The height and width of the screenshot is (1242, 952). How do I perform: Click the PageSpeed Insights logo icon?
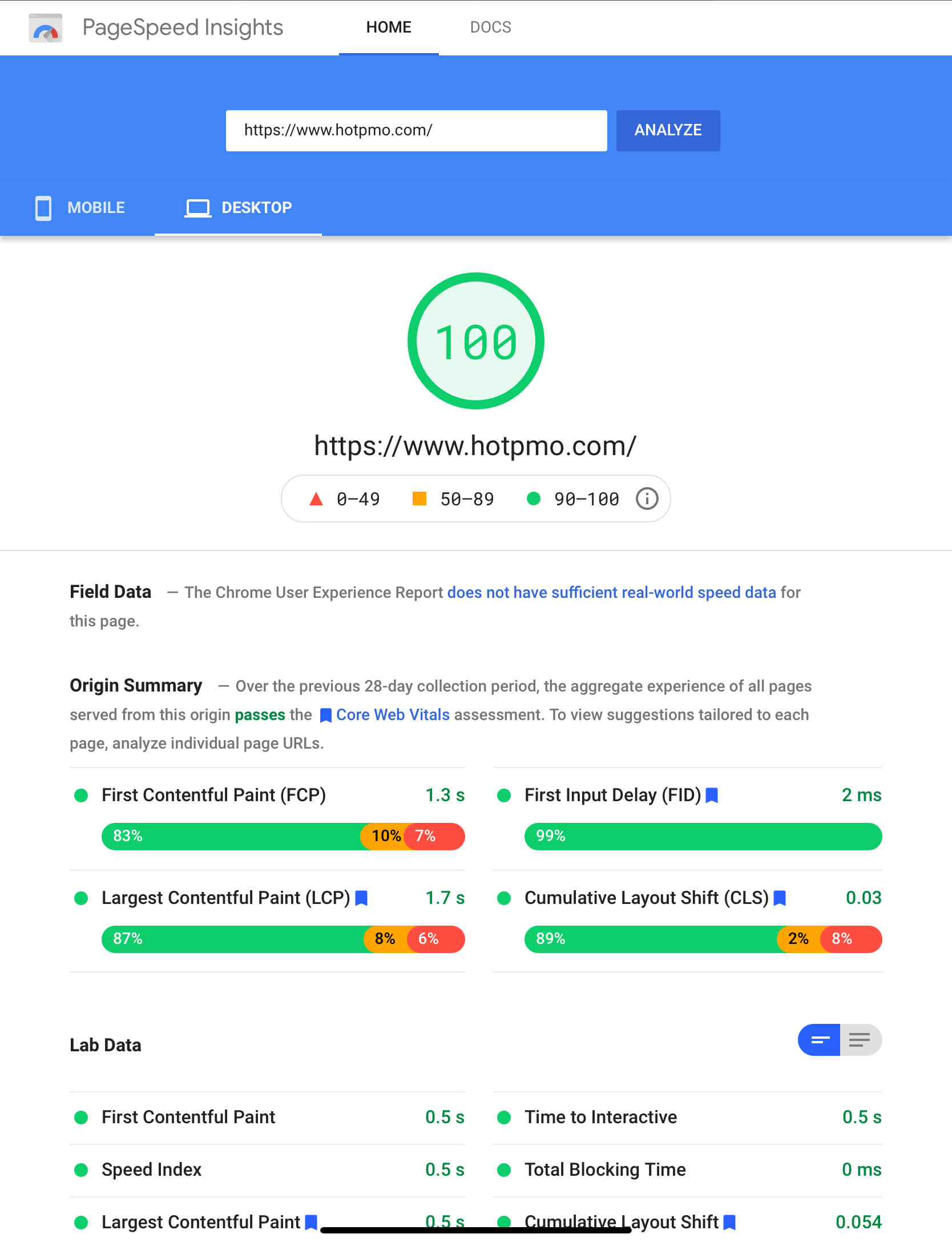pyautogui.click(x=46, y=28)
